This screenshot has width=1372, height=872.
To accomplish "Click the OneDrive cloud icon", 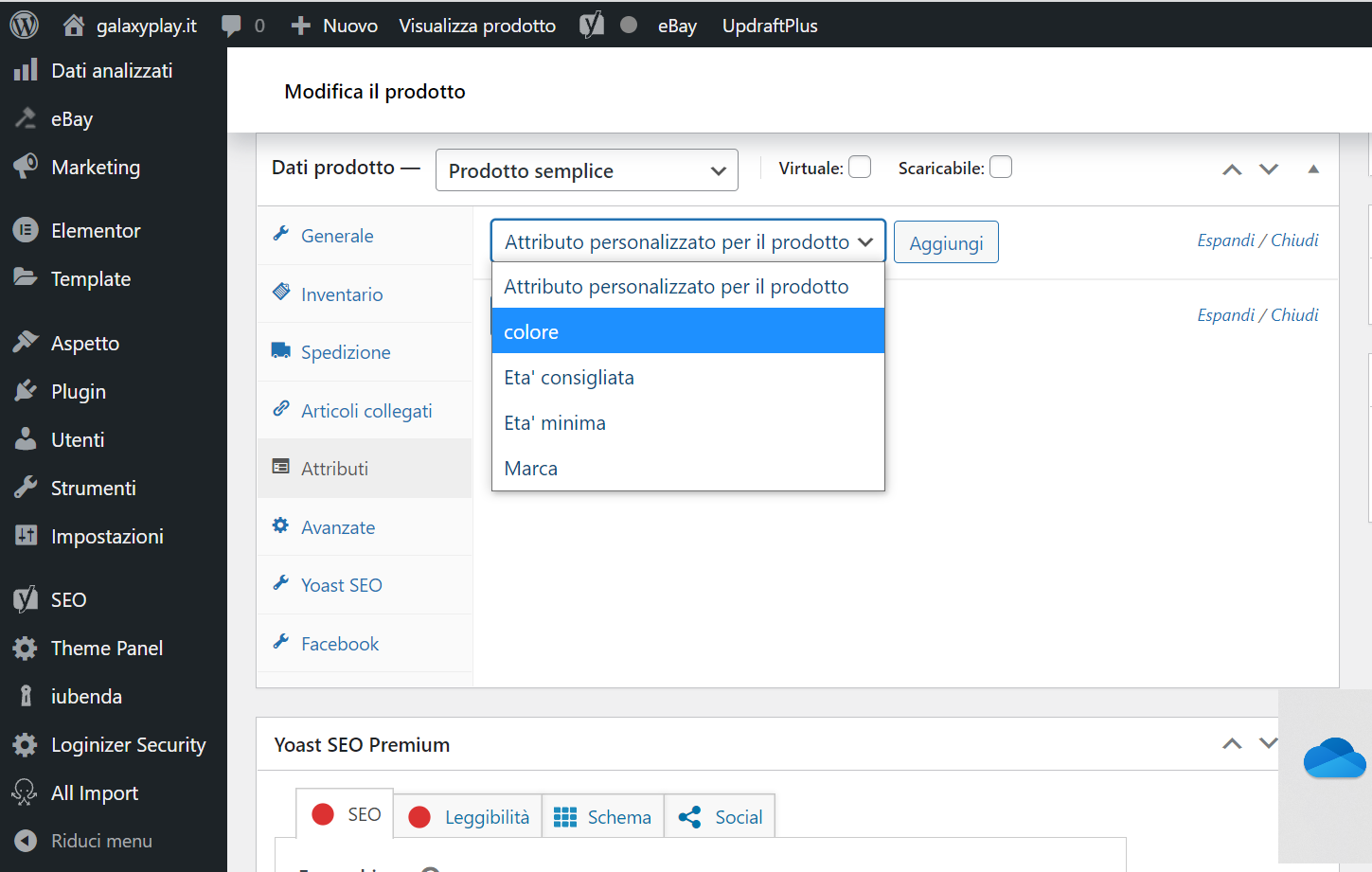I will (1333, 758).
